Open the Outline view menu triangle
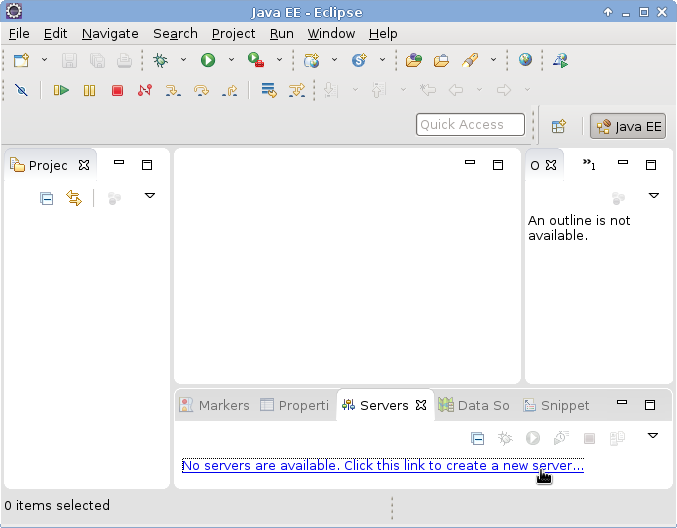This screenshot has width=677, height=528. [x=654, y=196]
